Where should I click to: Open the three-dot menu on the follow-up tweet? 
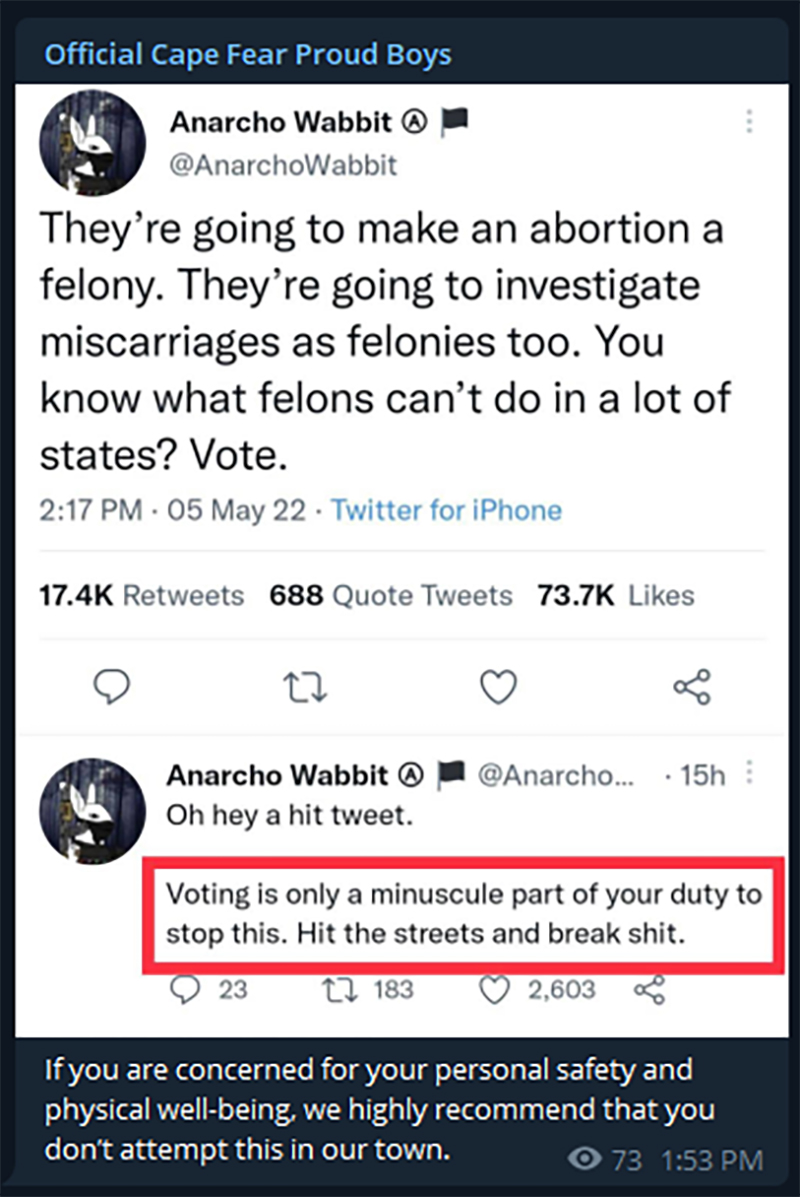click(750, 773)
